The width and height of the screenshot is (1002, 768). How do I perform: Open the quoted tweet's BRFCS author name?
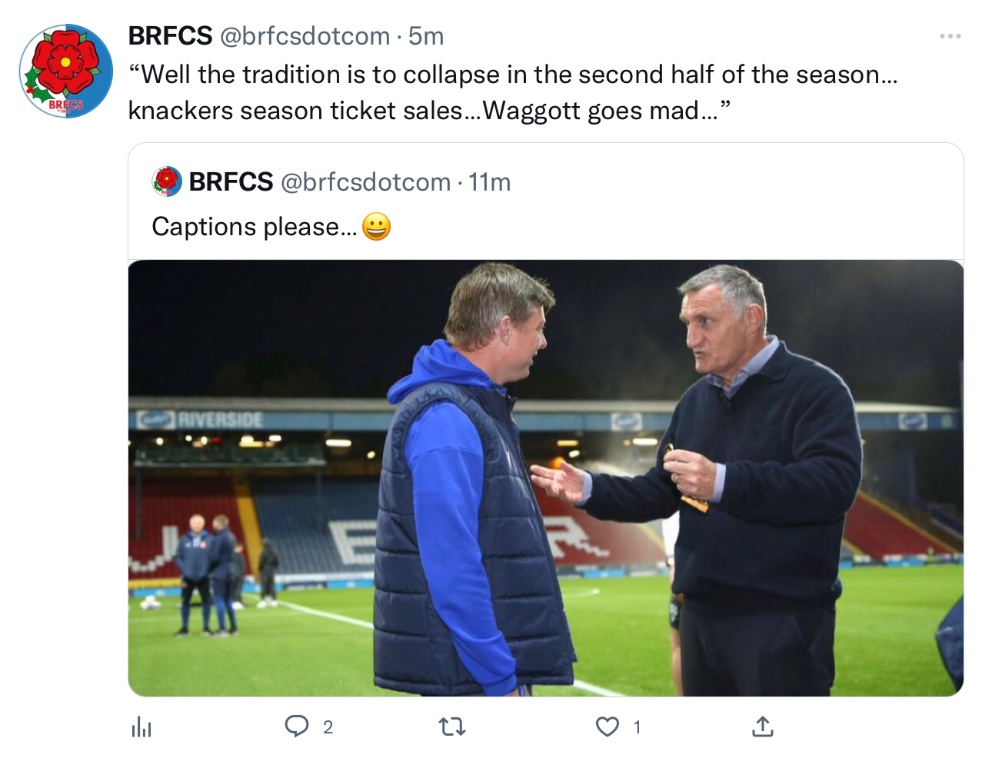pyautogui.click(x=230, y=182)
